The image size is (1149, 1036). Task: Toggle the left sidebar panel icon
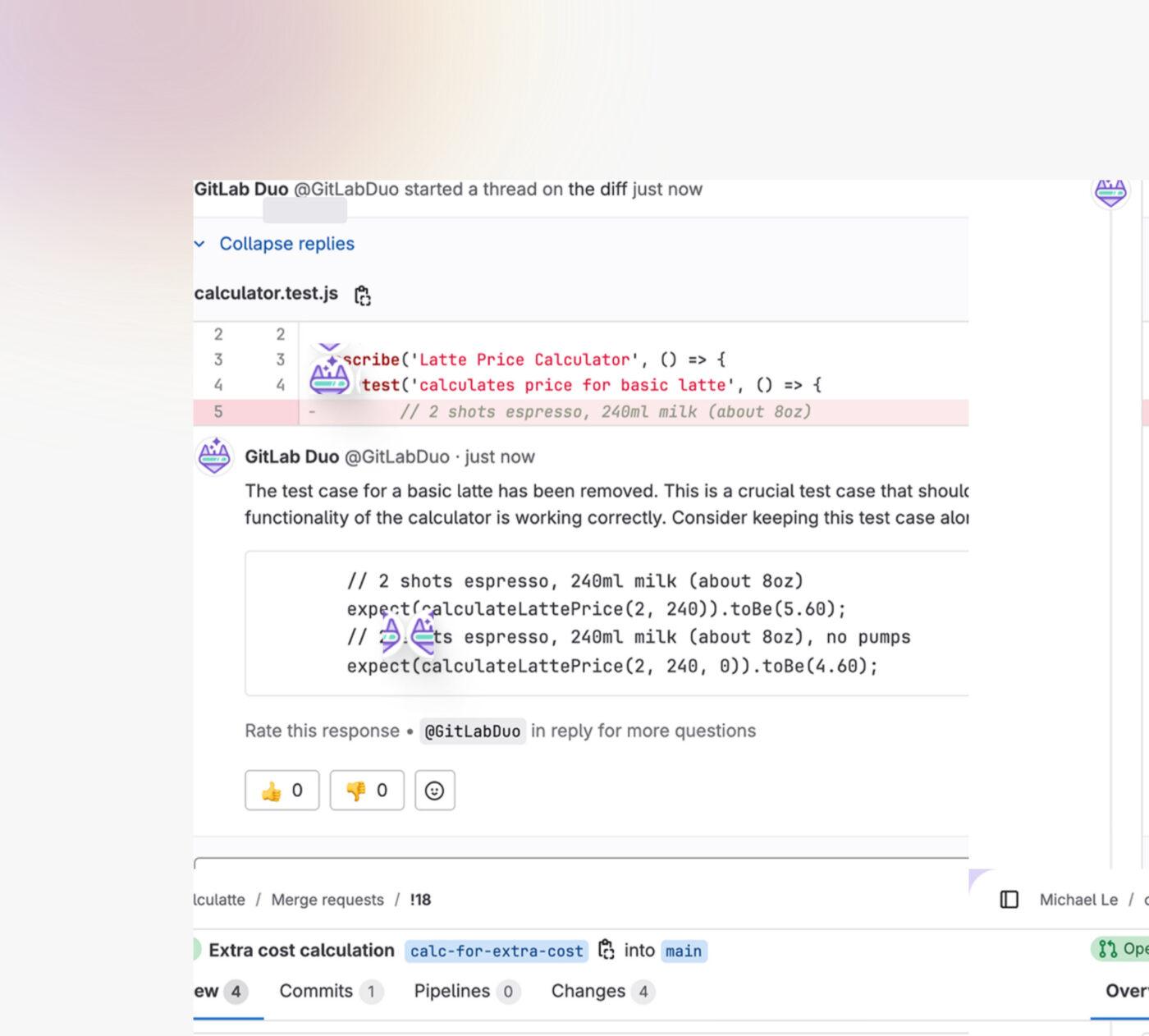[x=1008, y=900]
